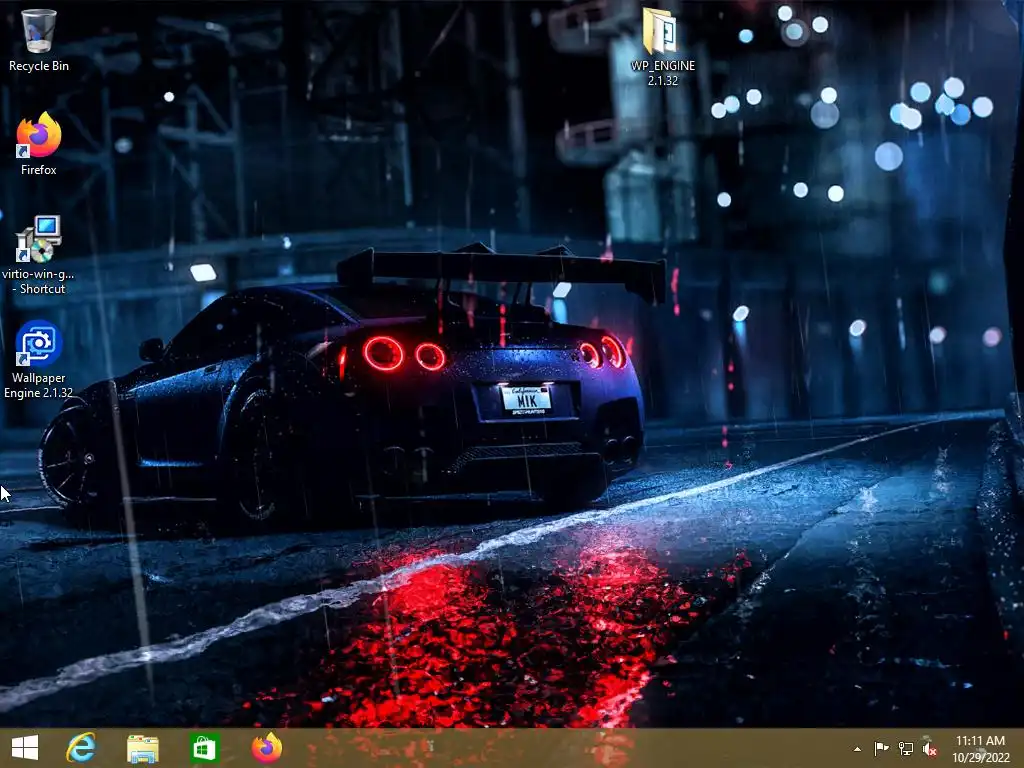Open File Explorer from the taskbar
Image resolution: width=1024 pixels, height=768 pixels.
(142, 748)
